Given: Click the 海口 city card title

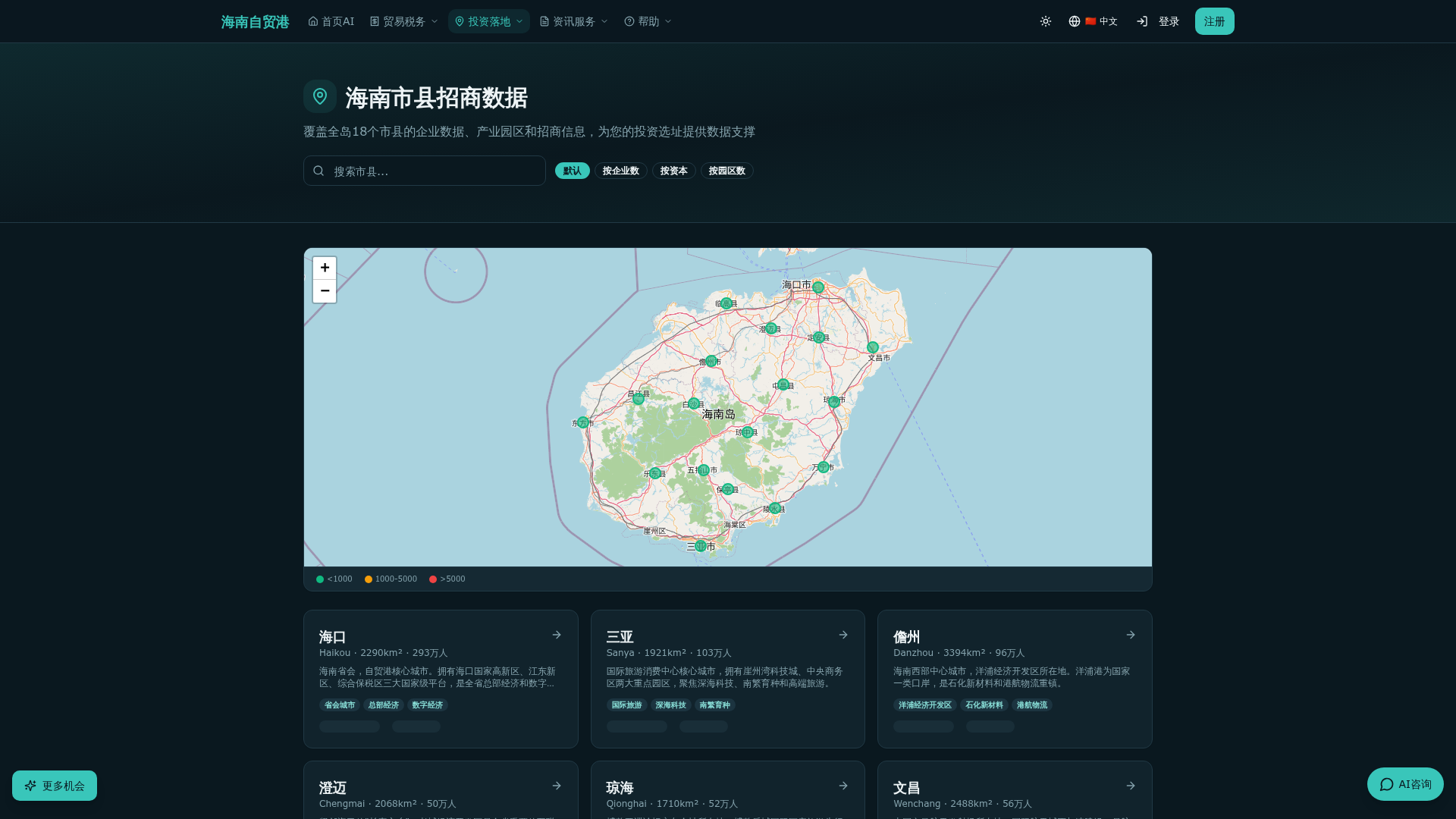Looking at the screenshot, I should (333, 637).
